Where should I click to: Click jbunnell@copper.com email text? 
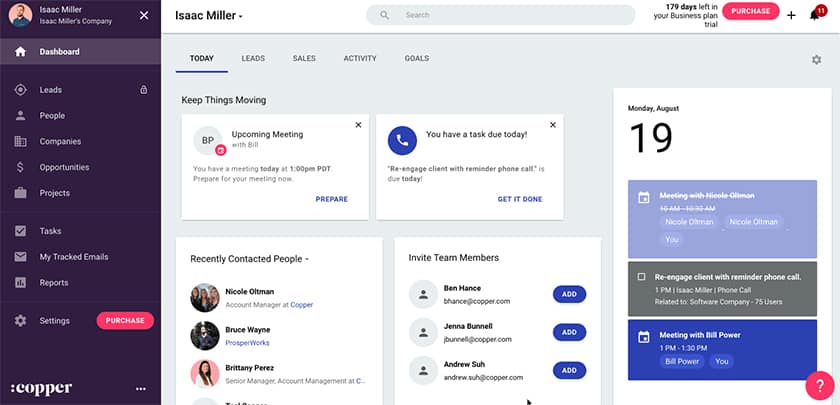tap(477, 339)
